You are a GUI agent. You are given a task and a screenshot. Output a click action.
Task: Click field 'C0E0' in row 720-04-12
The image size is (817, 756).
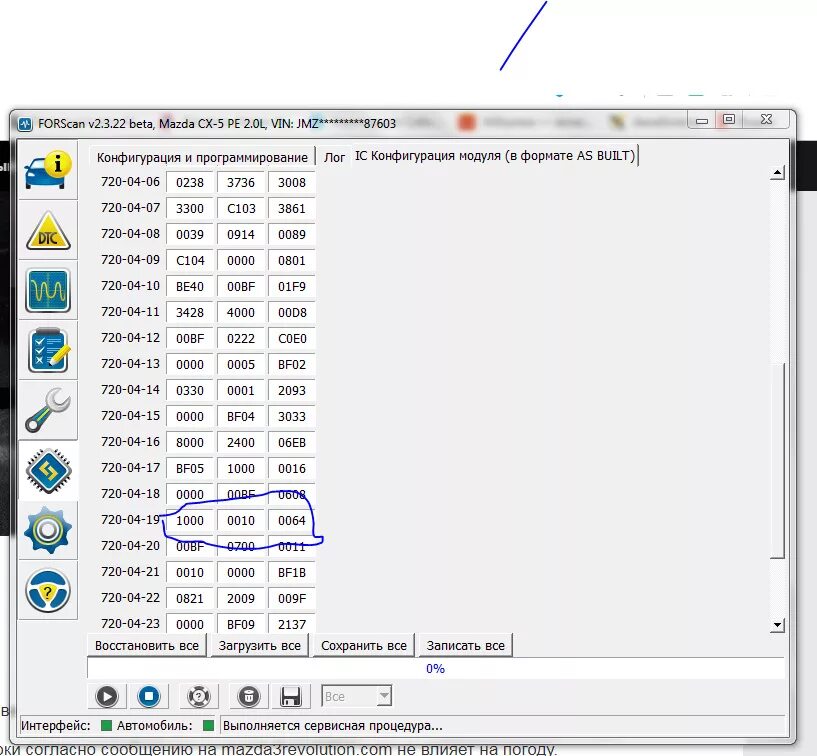point(292,339)
